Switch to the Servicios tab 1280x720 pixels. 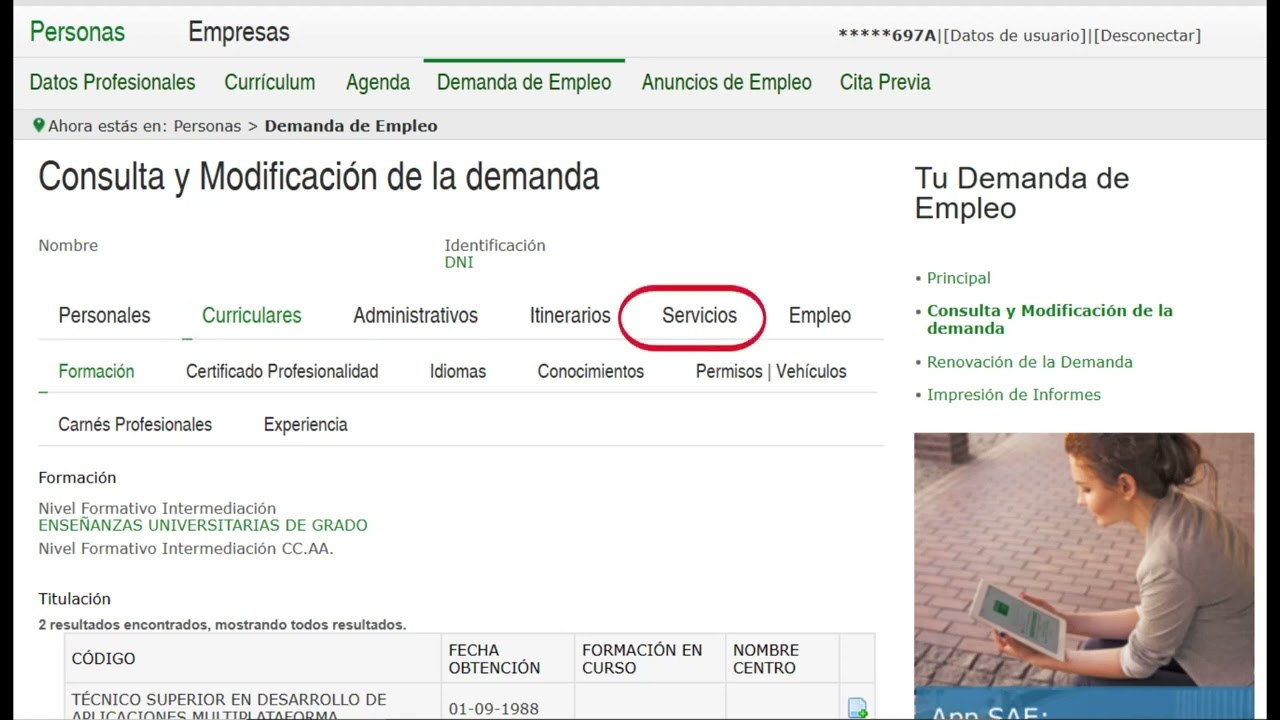point(699,316)
